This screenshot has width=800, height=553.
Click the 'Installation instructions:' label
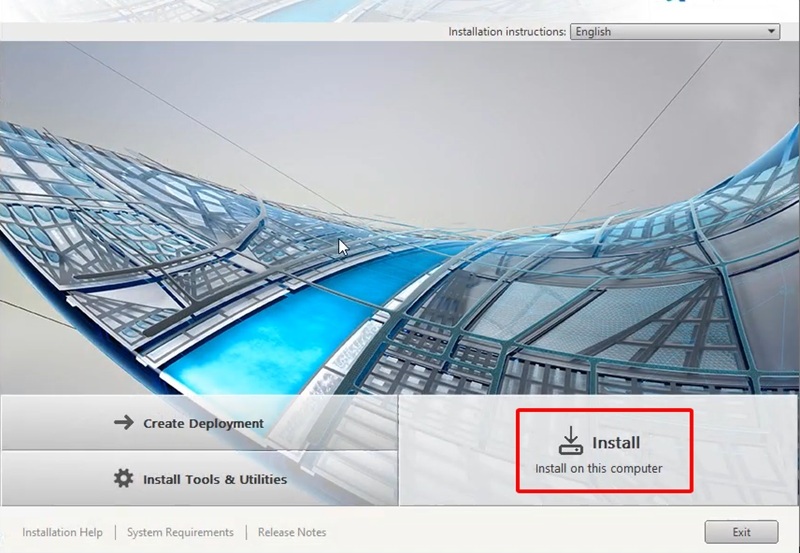tap(507, 32)
